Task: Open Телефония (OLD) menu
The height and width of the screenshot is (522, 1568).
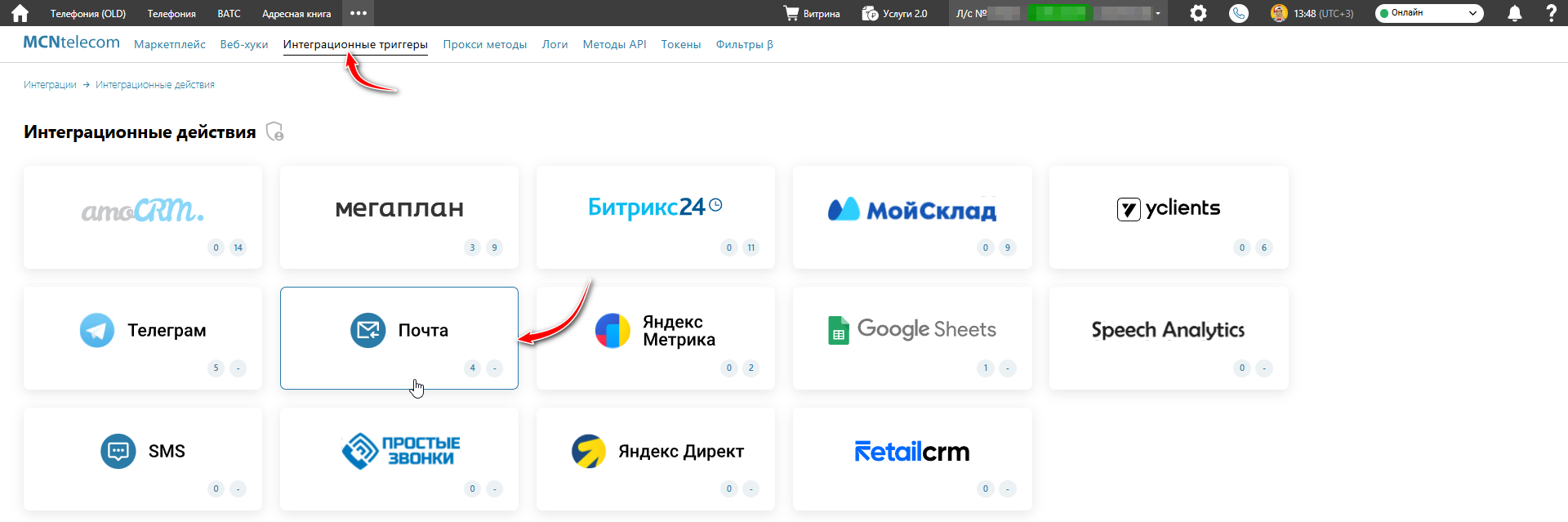Action: tap(88, 13)
